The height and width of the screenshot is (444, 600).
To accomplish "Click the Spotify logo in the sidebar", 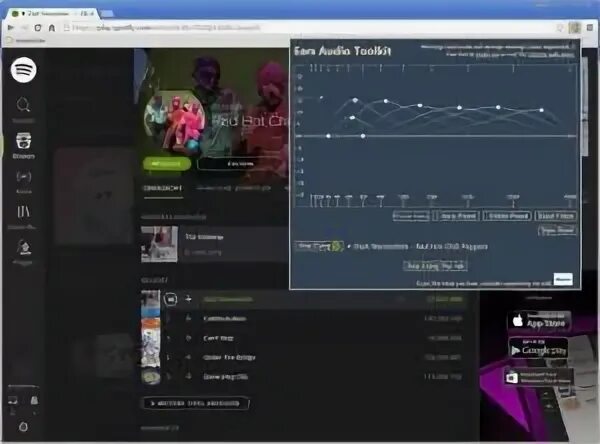I will point(24,70).
